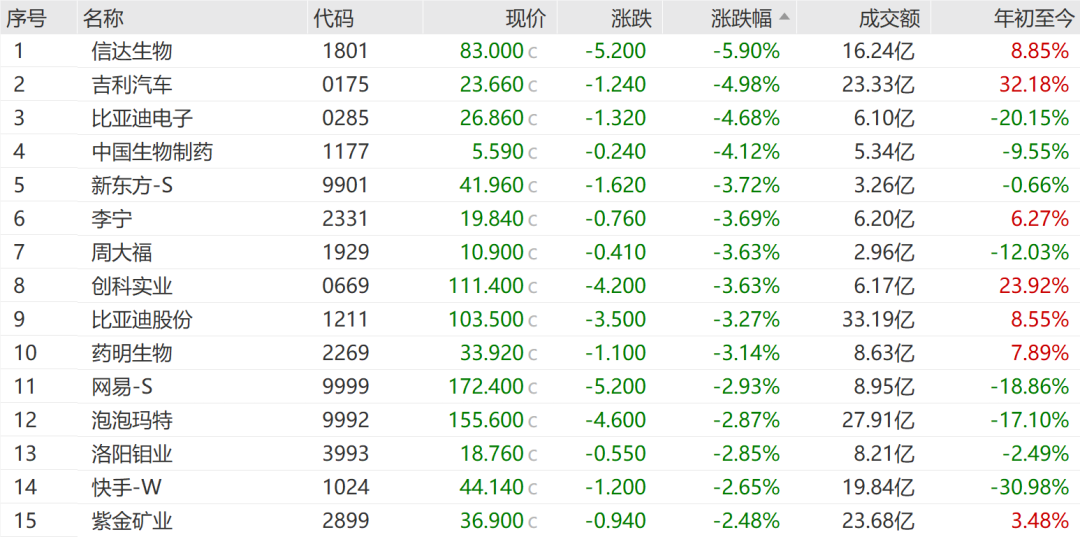Sort by the 现价 column header
This screenshot has height=537, width=1080.
point(526,18)
